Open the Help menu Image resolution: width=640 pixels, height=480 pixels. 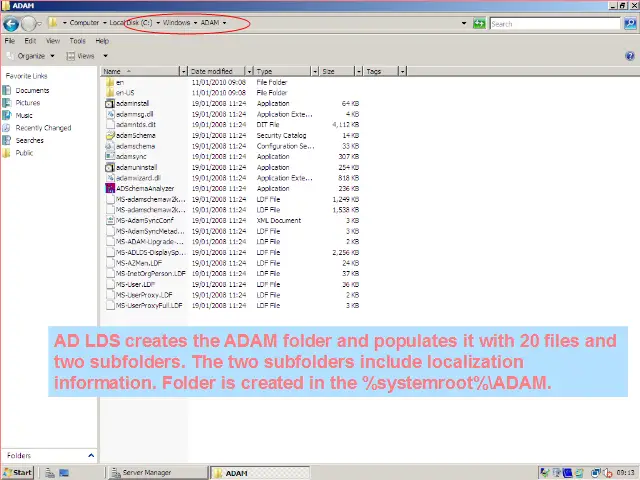[102, 41]
